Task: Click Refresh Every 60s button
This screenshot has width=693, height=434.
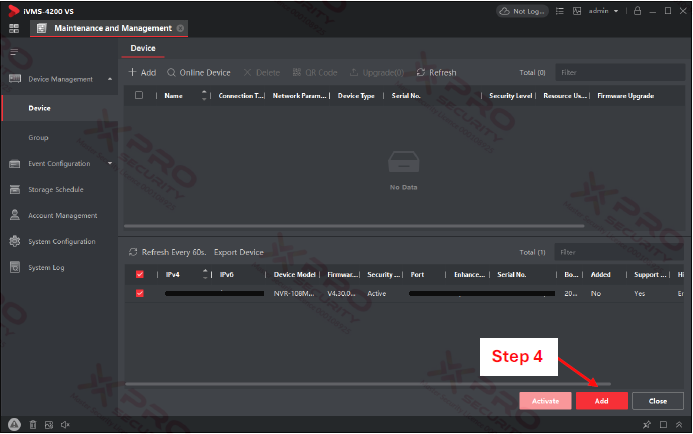Action: [168, 252]
